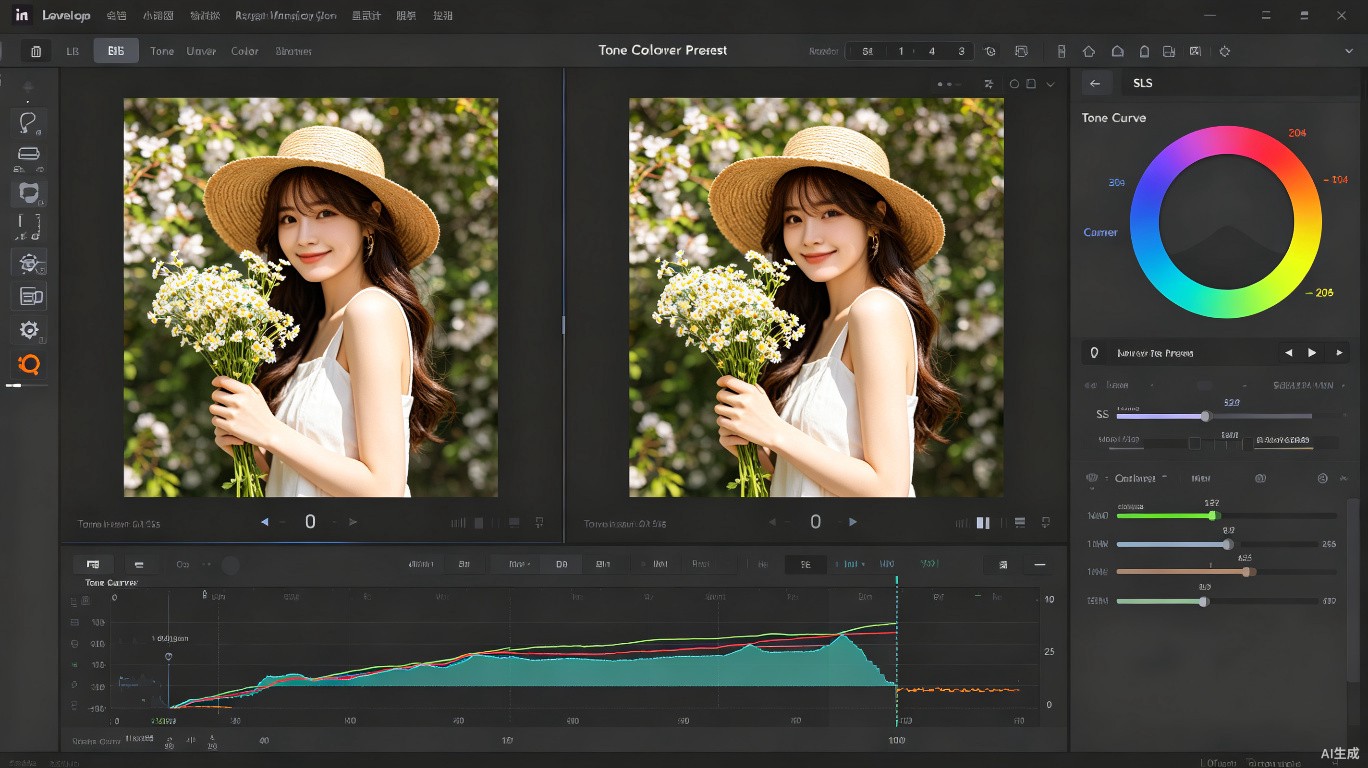Select the eye target tool in left sidebar
The image size is (1368, 768).
pos(29,263)
